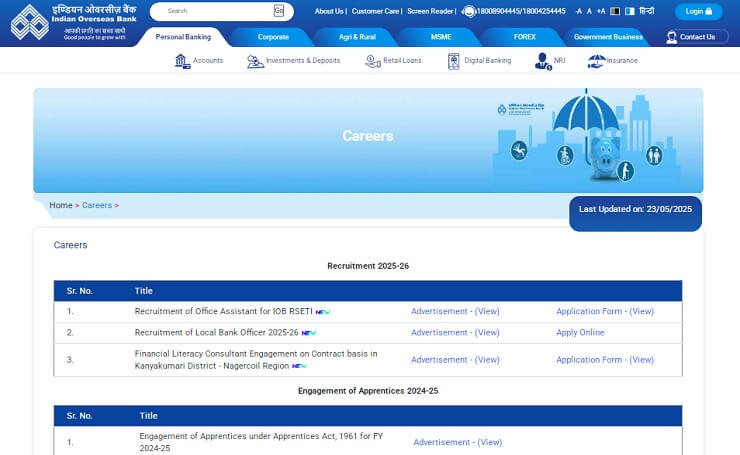Click the Insurance umbrella icon
This screenshot has height=455, width=740.
pos(597,61)
